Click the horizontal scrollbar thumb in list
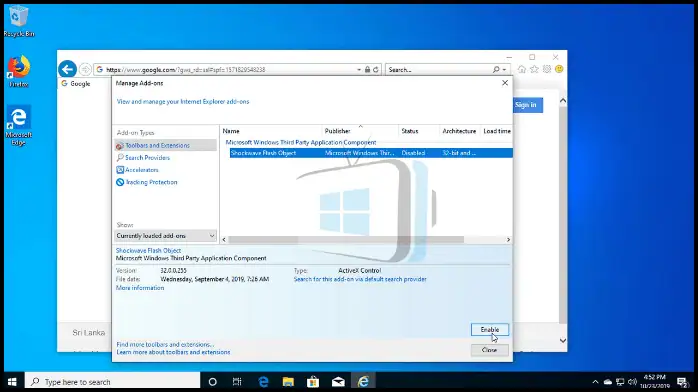This screenshot has height=392, width=698. click(346, 240)
